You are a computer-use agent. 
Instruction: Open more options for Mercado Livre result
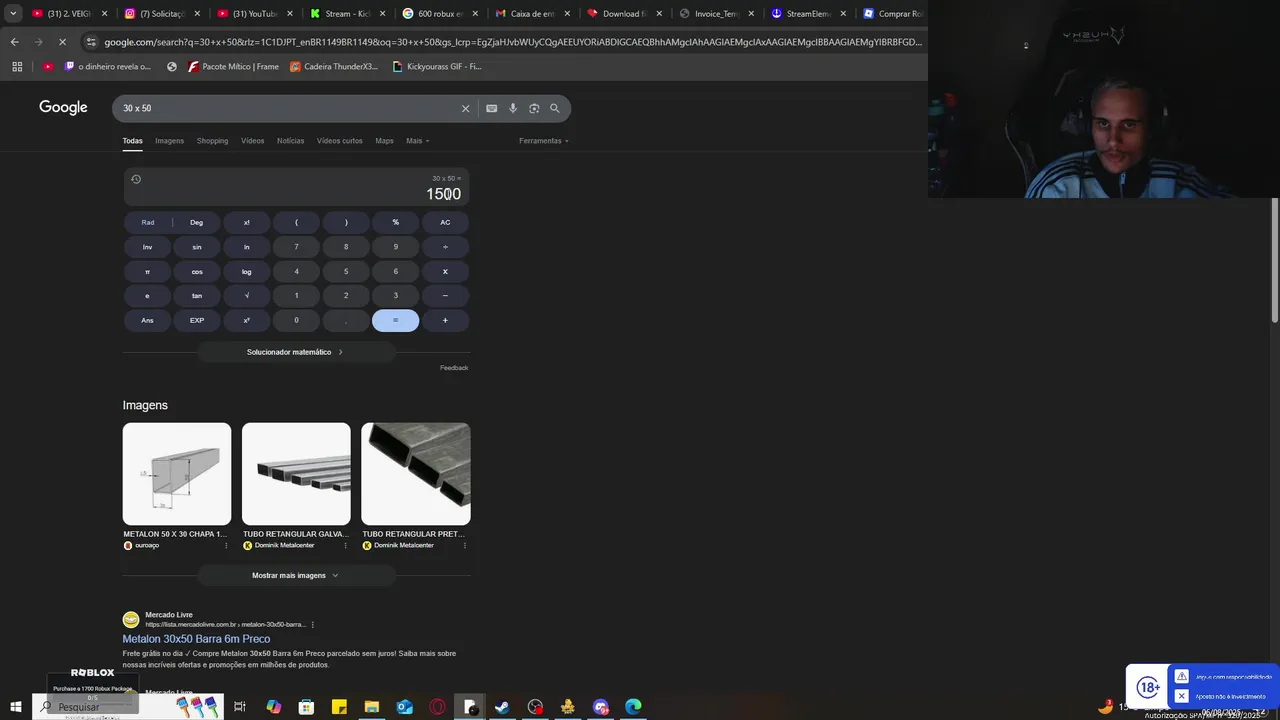(313, 624)
